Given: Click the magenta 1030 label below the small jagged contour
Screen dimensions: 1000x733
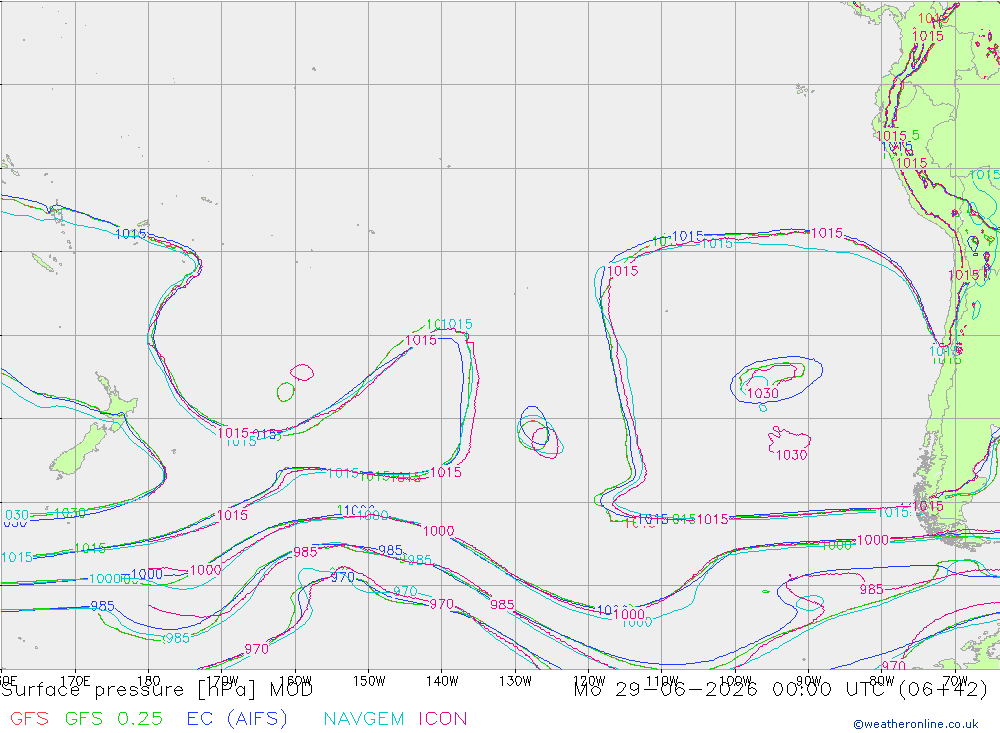Looking at the screenshot, I should coord(791,455).
